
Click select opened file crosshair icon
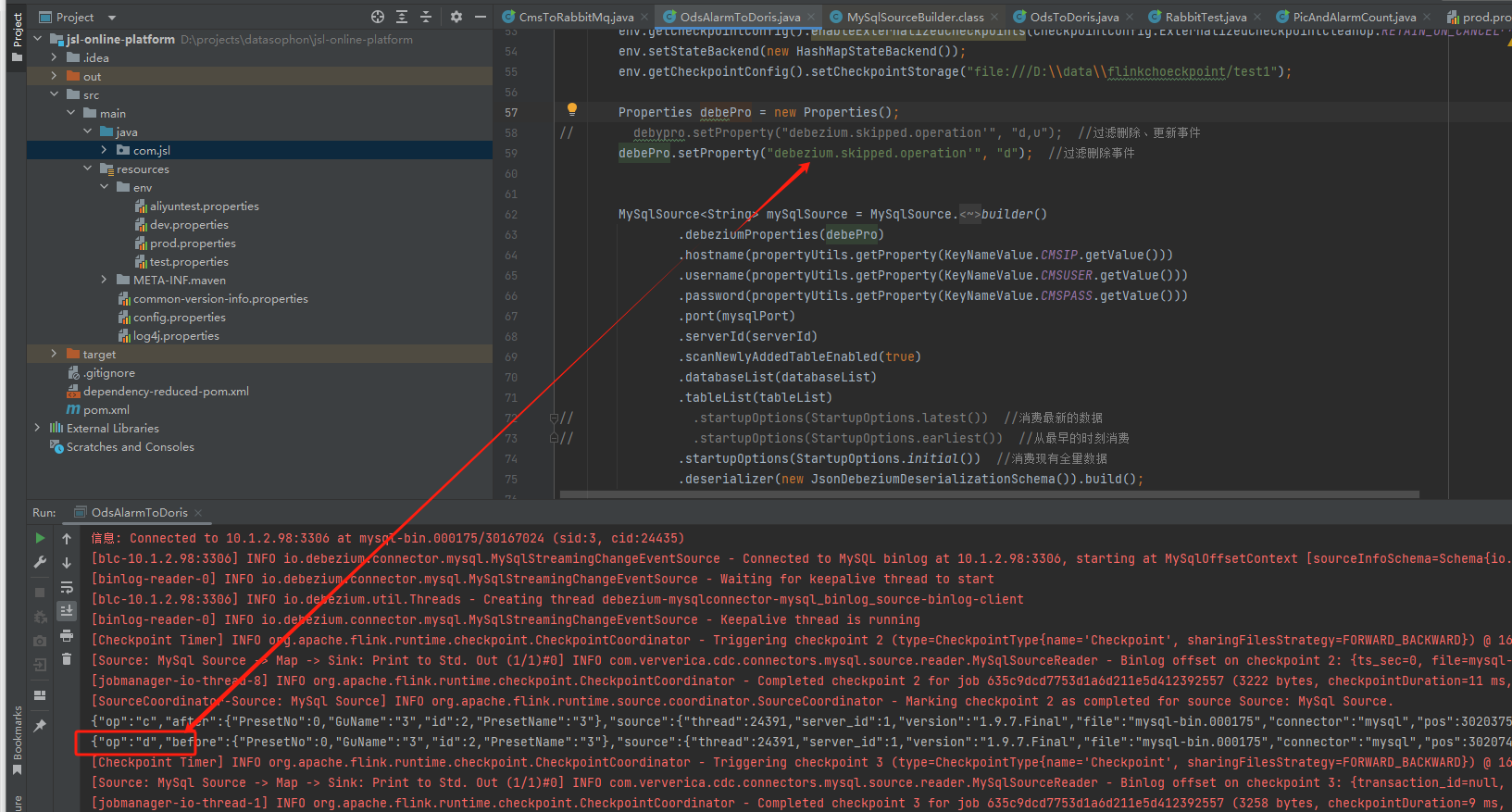click(378, 17)
